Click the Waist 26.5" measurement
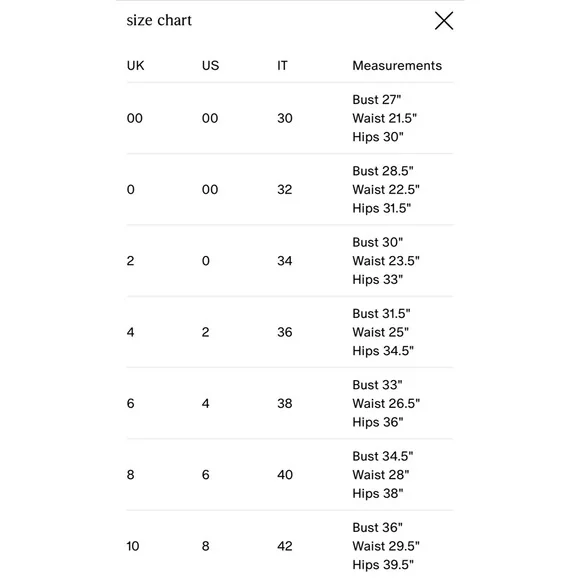The height and width of the screenshot is (580, 580). point(386,404)
